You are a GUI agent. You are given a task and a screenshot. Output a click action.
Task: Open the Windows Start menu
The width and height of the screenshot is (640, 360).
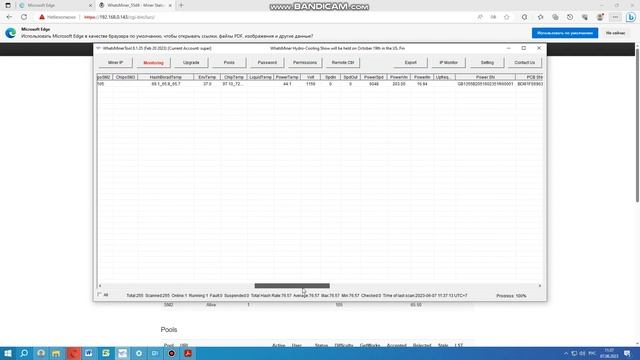click(x=8, y=353)
